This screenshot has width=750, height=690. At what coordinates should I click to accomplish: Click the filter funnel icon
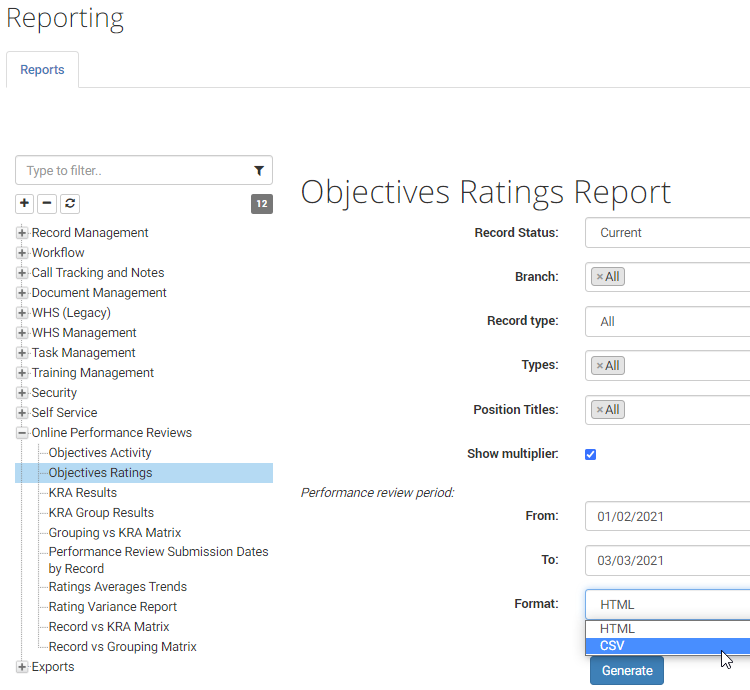(259, 170)
